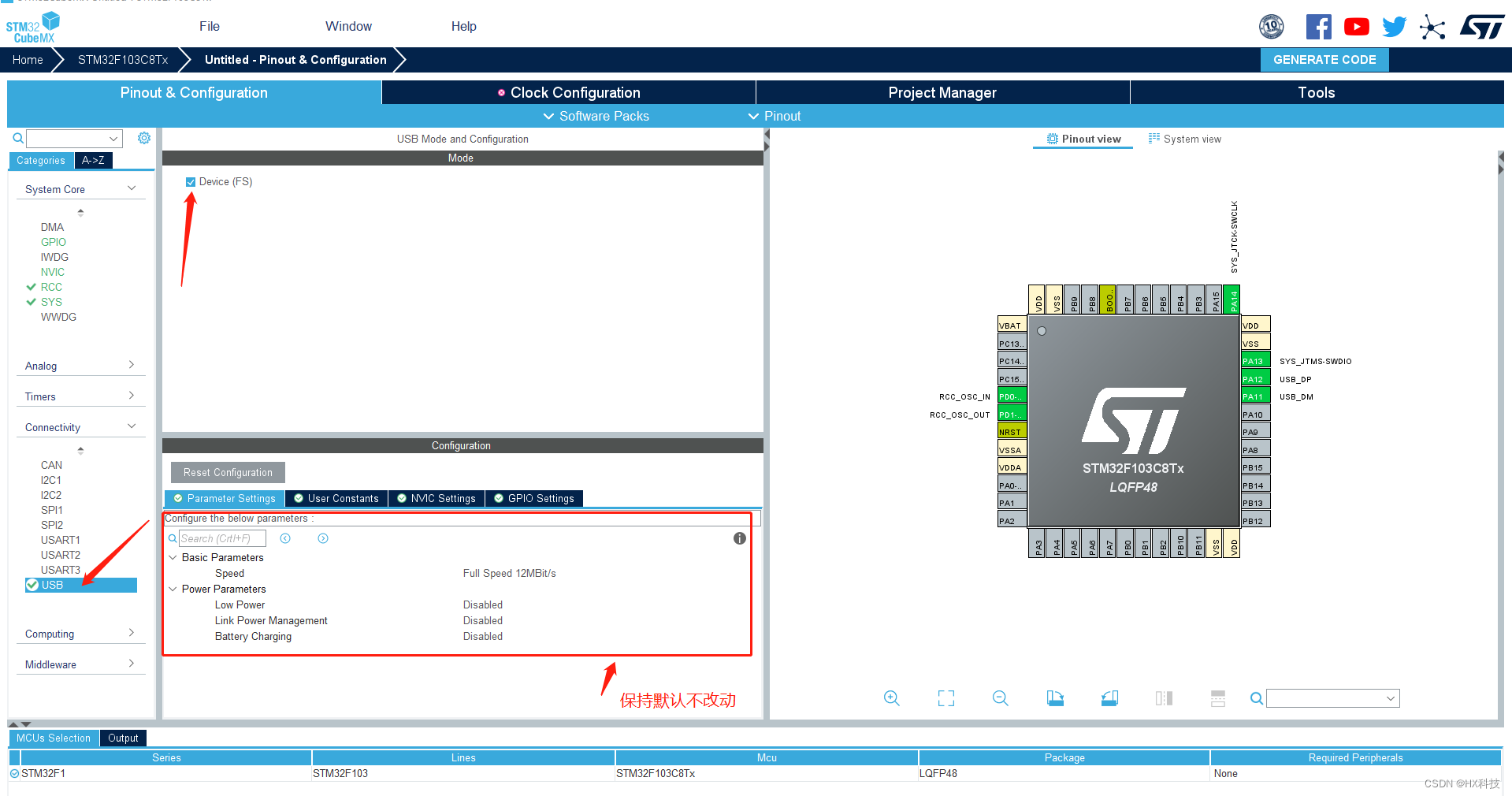Select PA11 USB_DM pin on chip

[1255, 396]
